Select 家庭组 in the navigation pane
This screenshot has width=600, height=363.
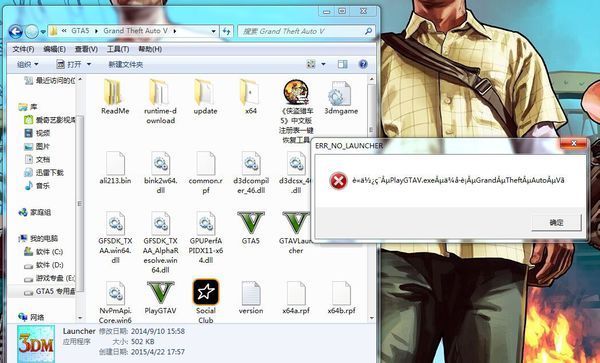[x=35, y=212]
